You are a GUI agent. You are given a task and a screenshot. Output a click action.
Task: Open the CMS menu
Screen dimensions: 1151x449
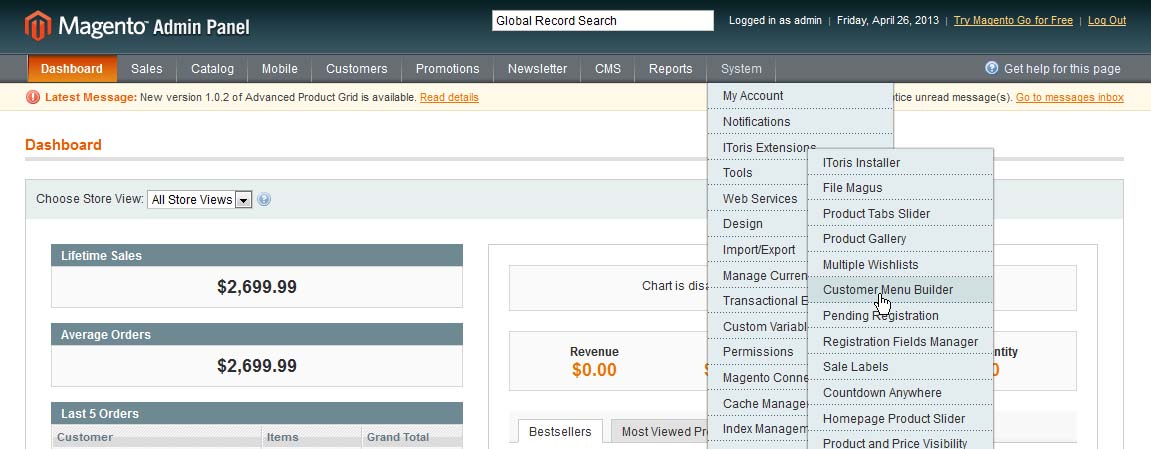pos(608,69)
